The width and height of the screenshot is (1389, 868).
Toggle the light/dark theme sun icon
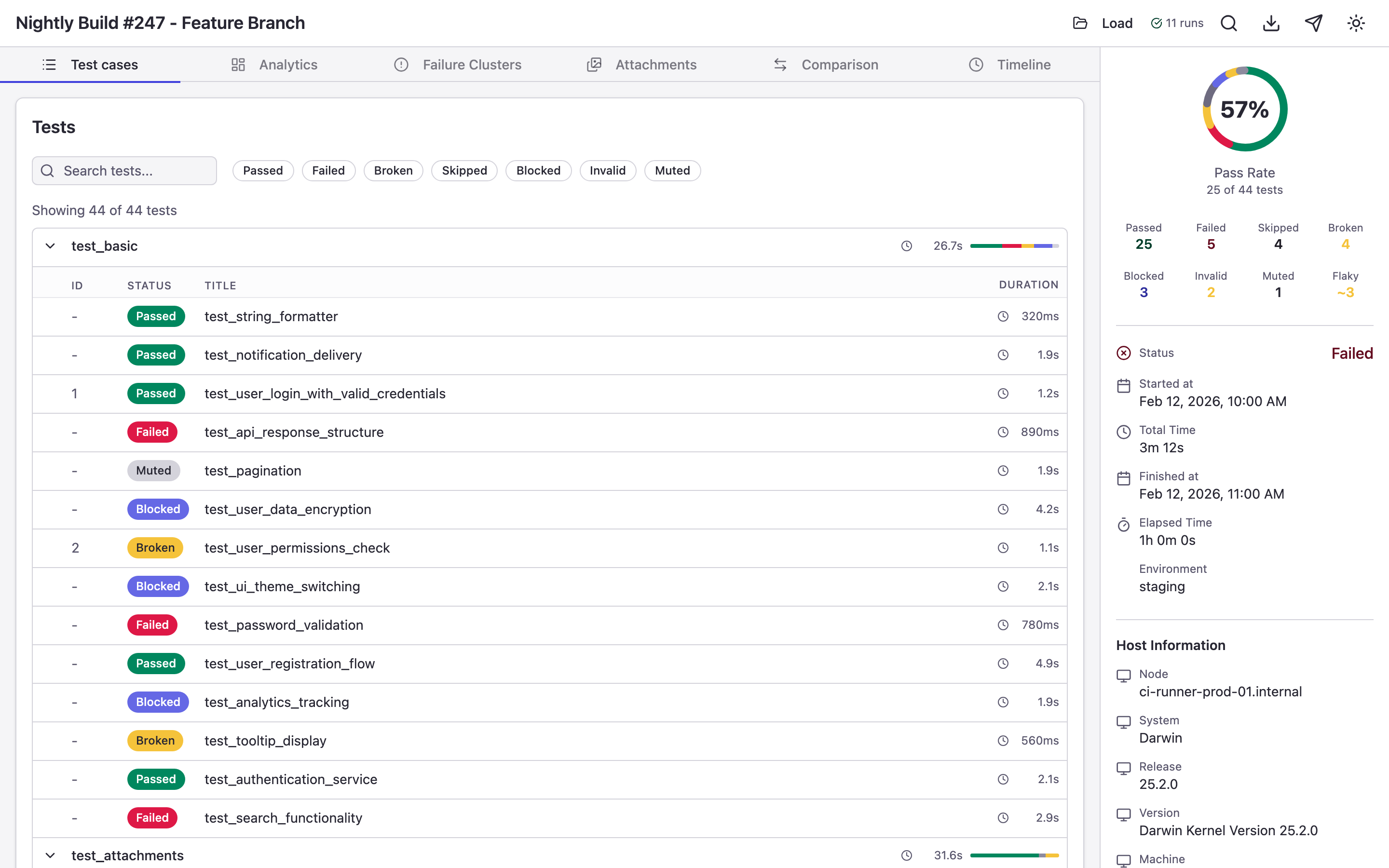pos(1356,23)
